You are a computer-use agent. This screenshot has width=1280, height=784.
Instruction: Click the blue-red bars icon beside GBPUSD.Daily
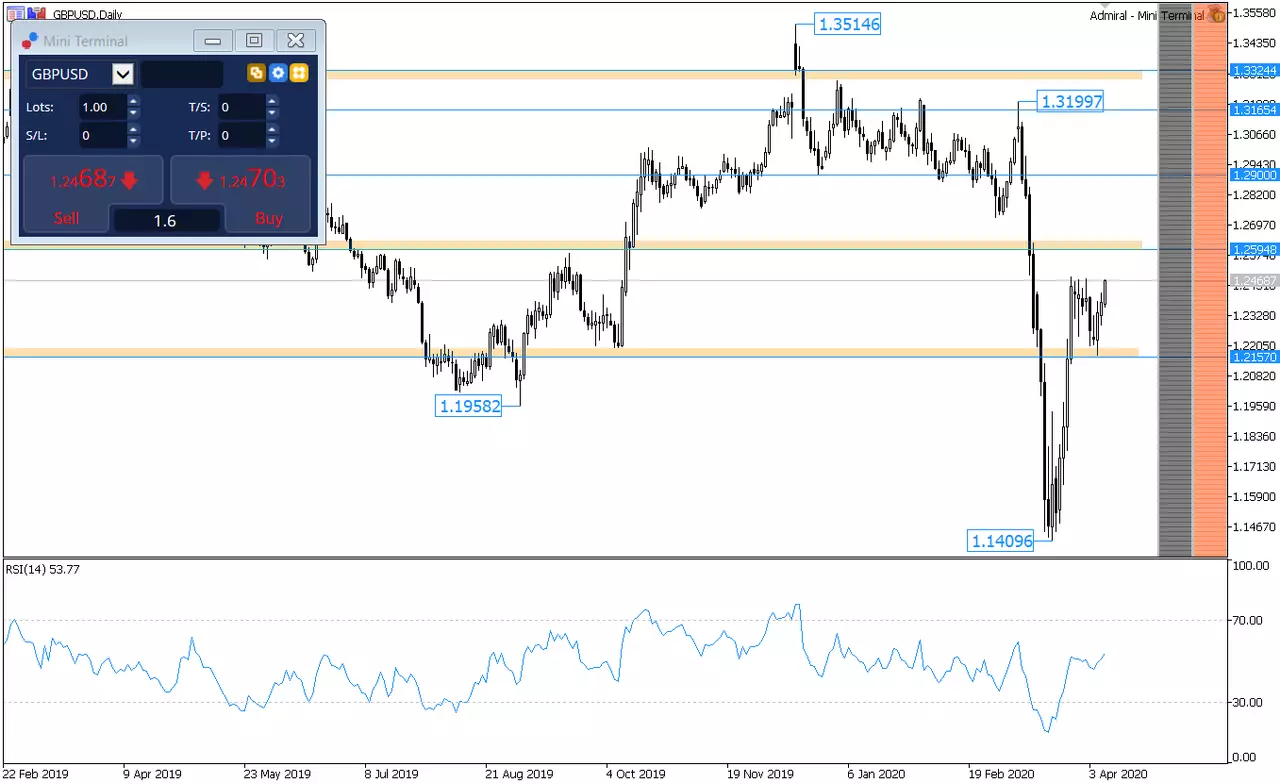pyautogui.click(x=37, y=13)
